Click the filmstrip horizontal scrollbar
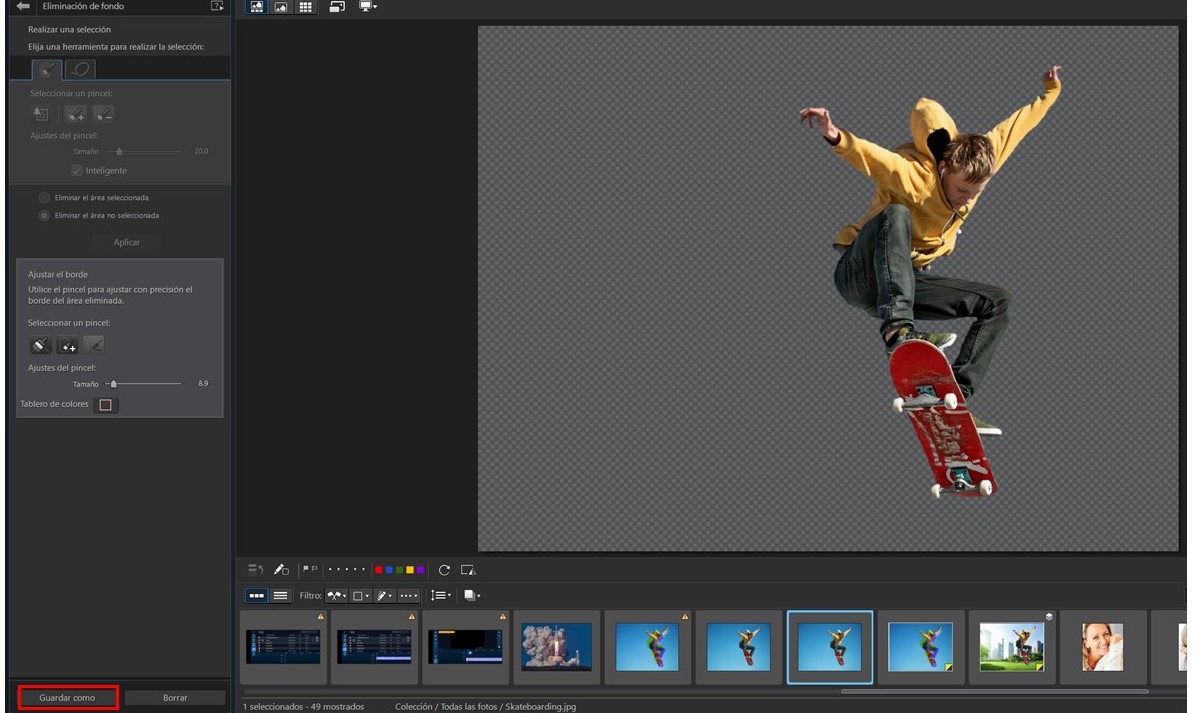 [x=994, y=692]
